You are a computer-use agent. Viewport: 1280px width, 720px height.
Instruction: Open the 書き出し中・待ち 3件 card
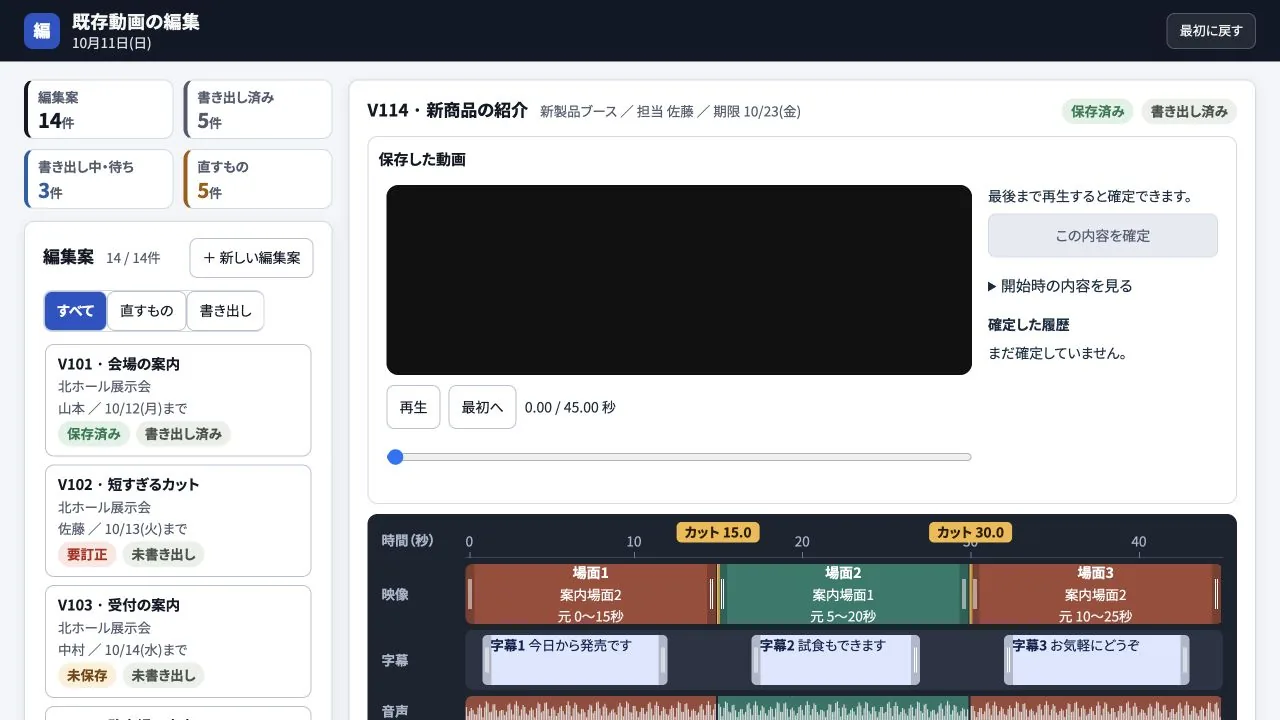pyautogui.click(x=98, y=179)
